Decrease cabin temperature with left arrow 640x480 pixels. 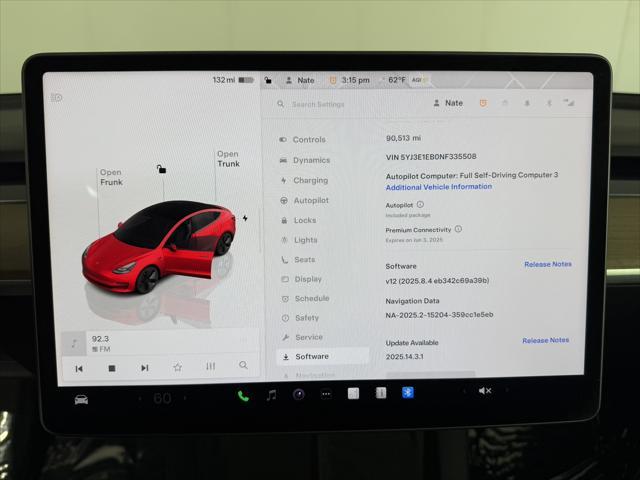click(140, 398)
